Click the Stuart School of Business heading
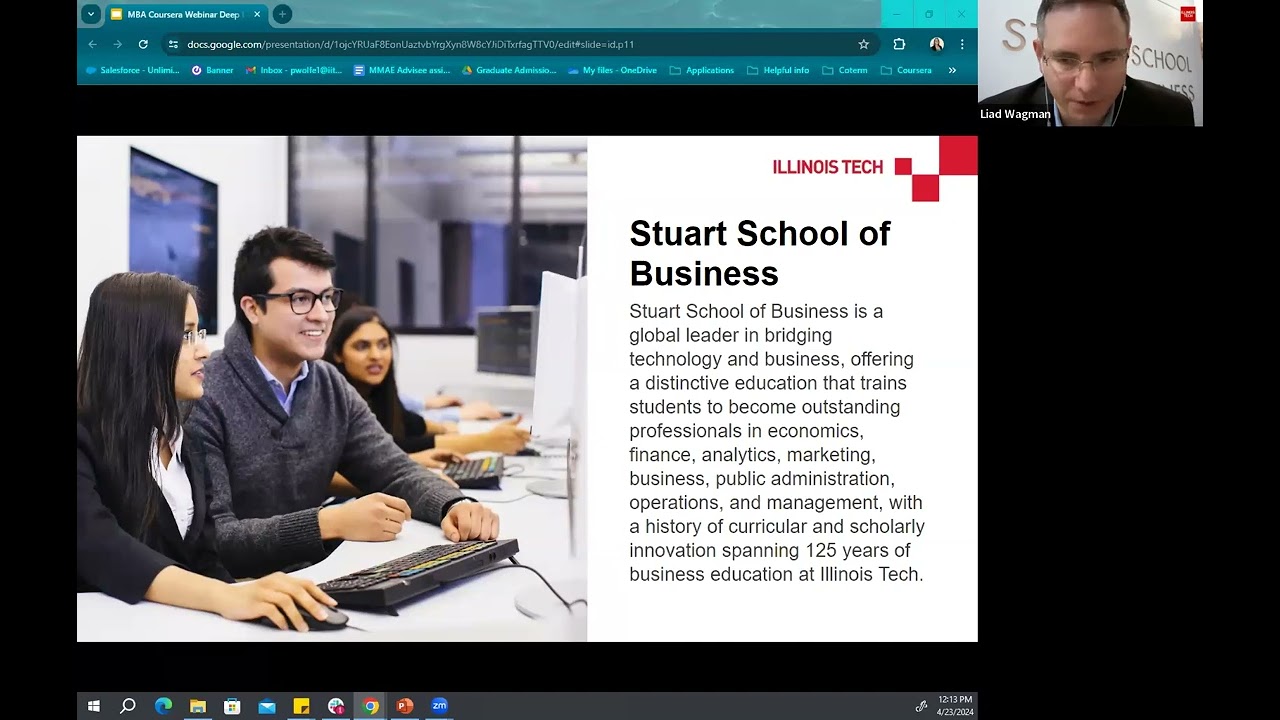Image resolution: width=1280 pixels, height=720 pixels. click(759, 253)
